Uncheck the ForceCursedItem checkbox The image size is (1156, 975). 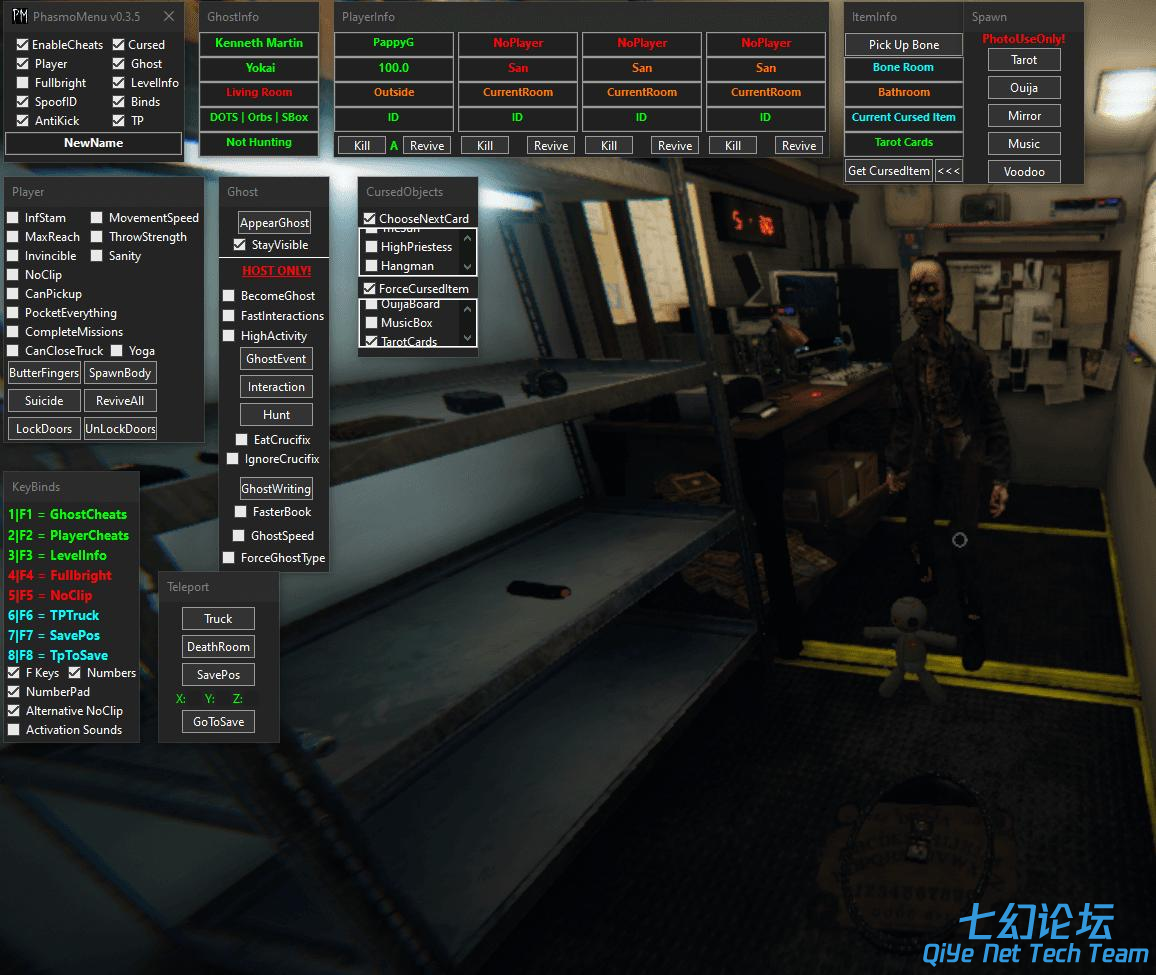(369, 288)
